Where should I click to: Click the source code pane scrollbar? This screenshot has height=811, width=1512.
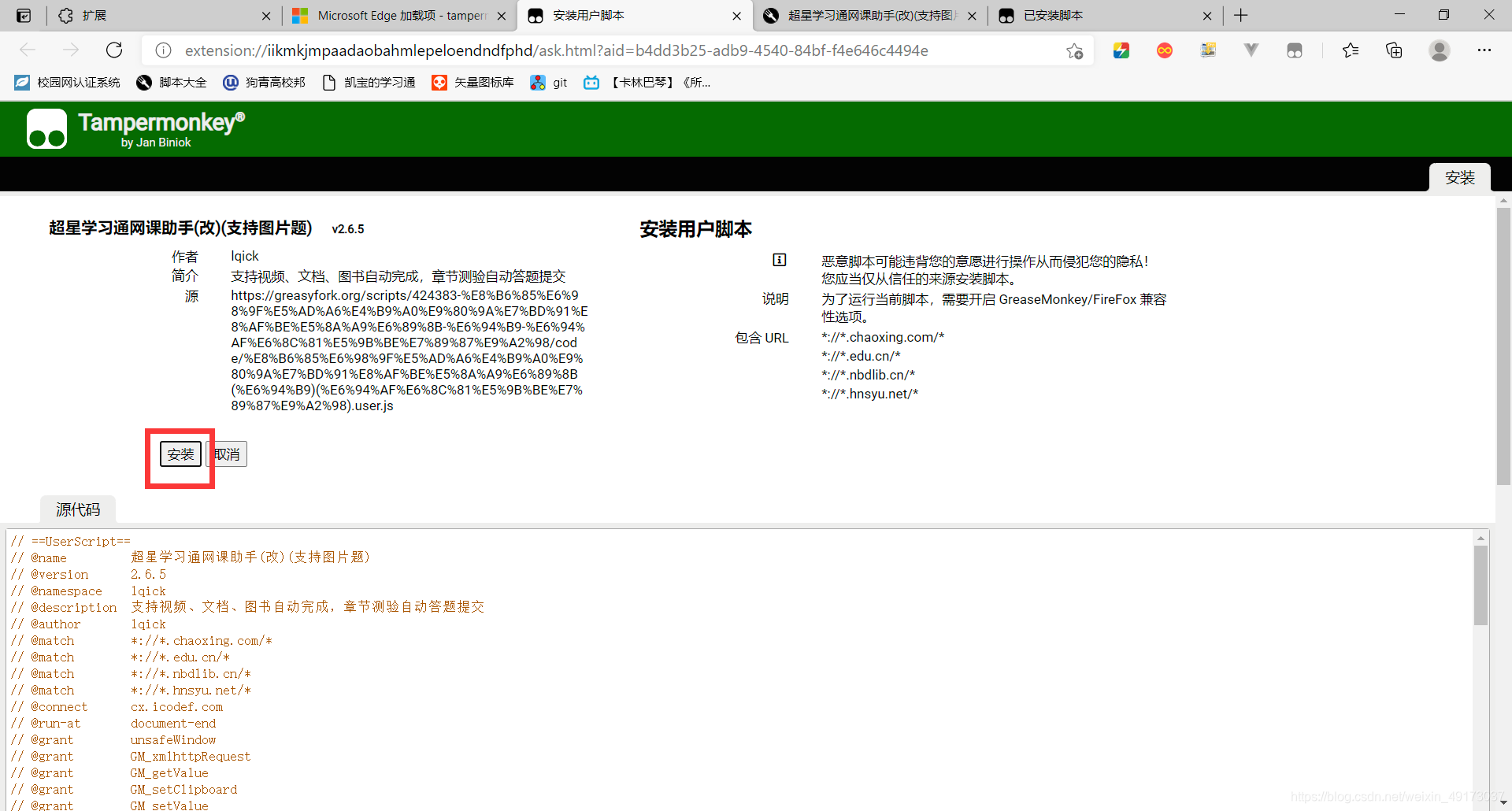1480,586
